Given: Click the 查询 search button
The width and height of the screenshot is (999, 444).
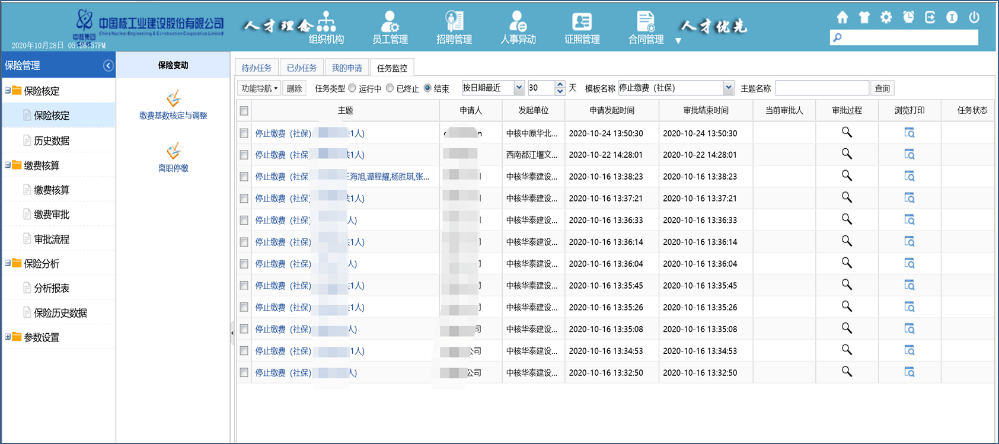Looking at the screenshot, I should coord(882,88).
